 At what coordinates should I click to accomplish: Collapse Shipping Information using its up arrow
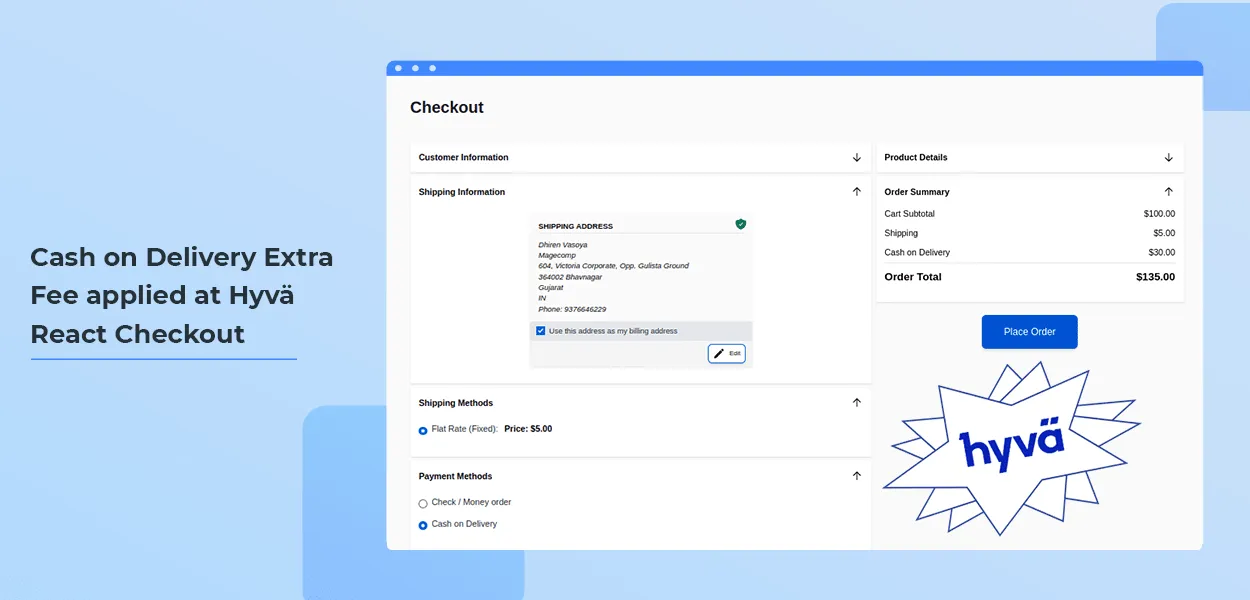point(856,191)
